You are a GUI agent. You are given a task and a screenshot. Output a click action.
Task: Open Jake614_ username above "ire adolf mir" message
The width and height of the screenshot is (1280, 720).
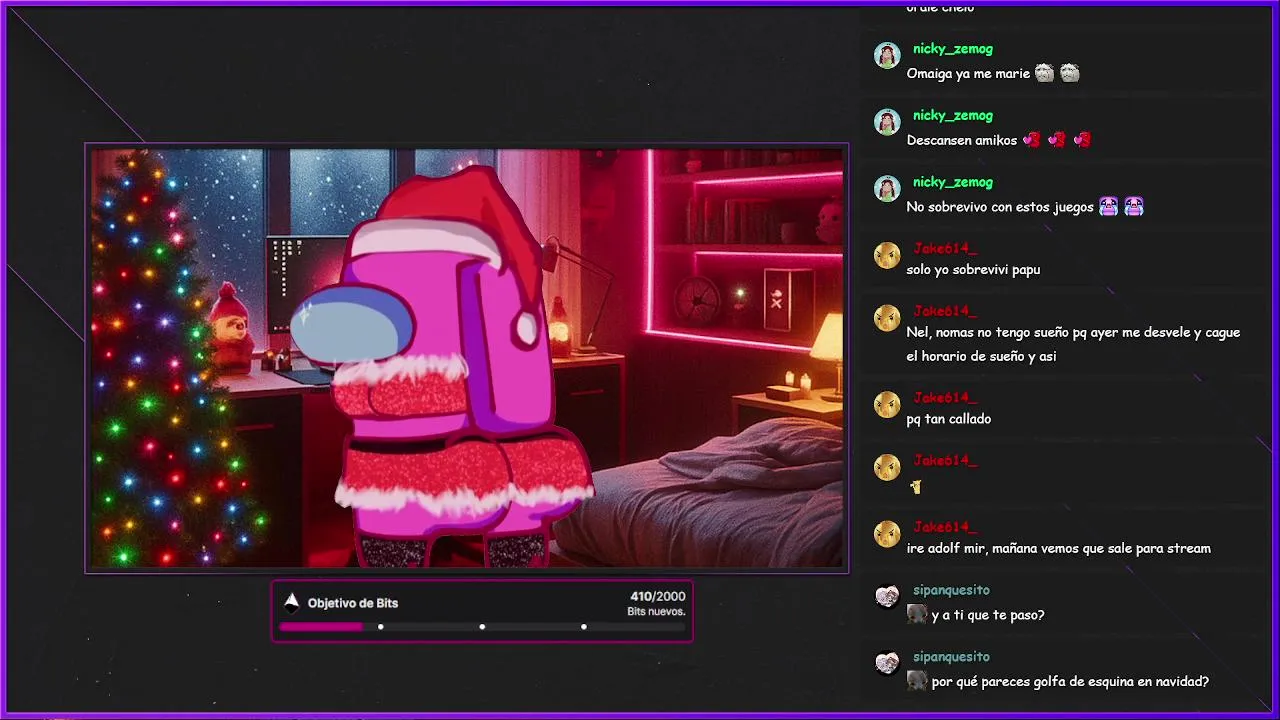(x=945, y=527)
